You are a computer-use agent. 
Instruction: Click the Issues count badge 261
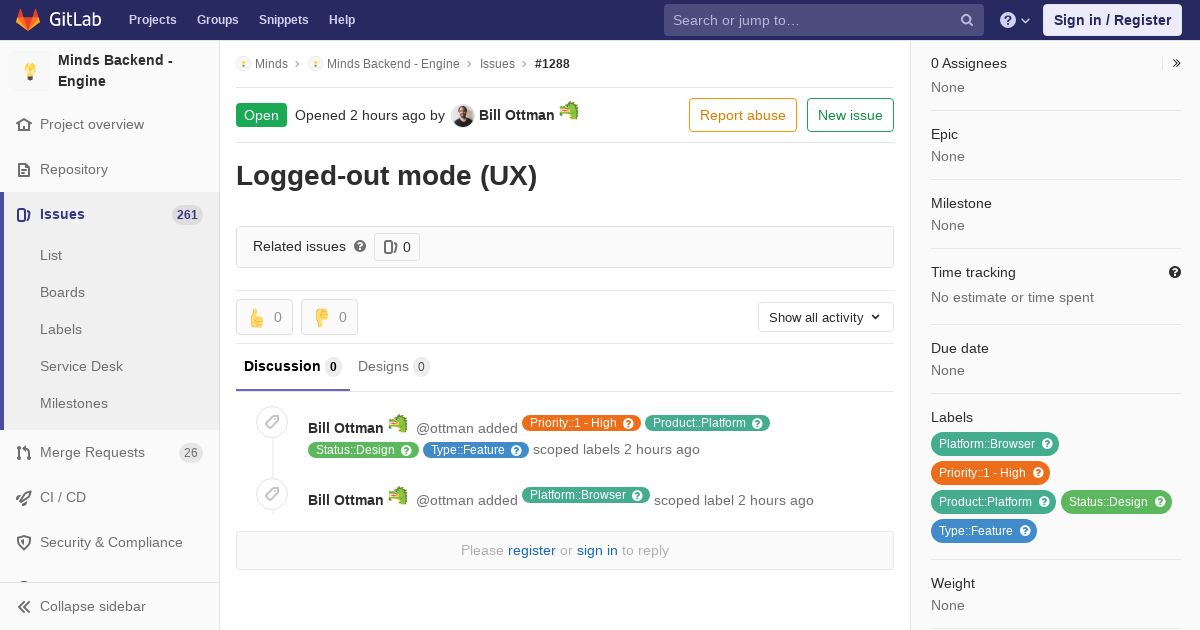point(187,215)
